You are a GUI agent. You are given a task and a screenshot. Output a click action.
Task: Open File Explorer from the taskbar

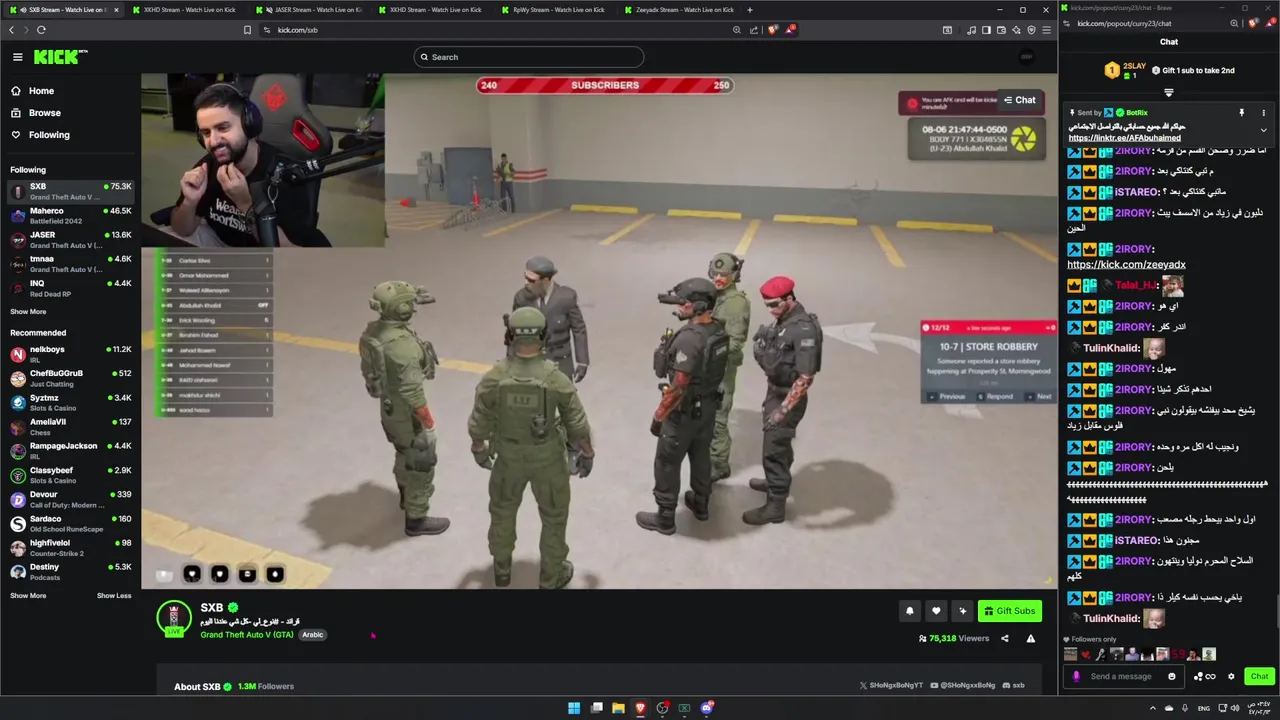tap(618, 708)
